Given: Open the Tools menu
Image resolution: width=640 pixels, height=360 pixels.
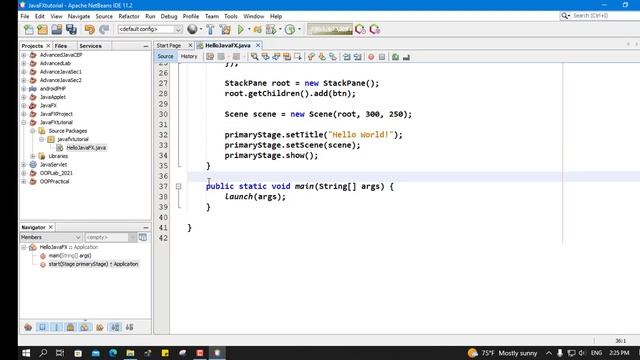Looking at the screenshot, I should 231,16.
